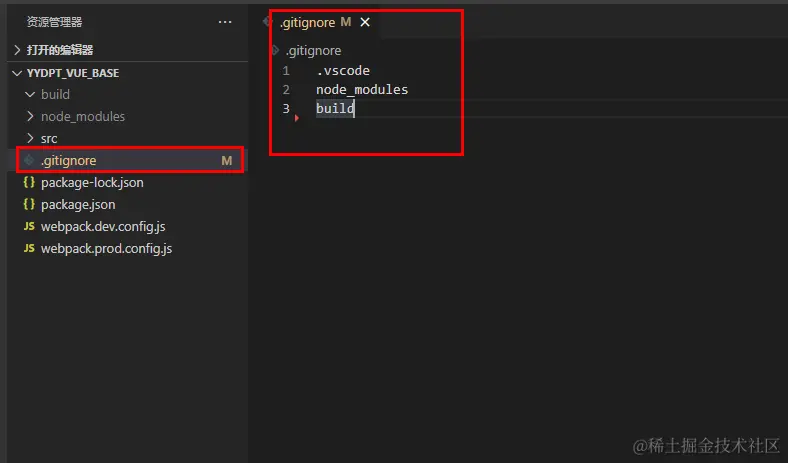Expand the src folder
The width and height of the screenshot is (788, 463).
coord(30,138)
